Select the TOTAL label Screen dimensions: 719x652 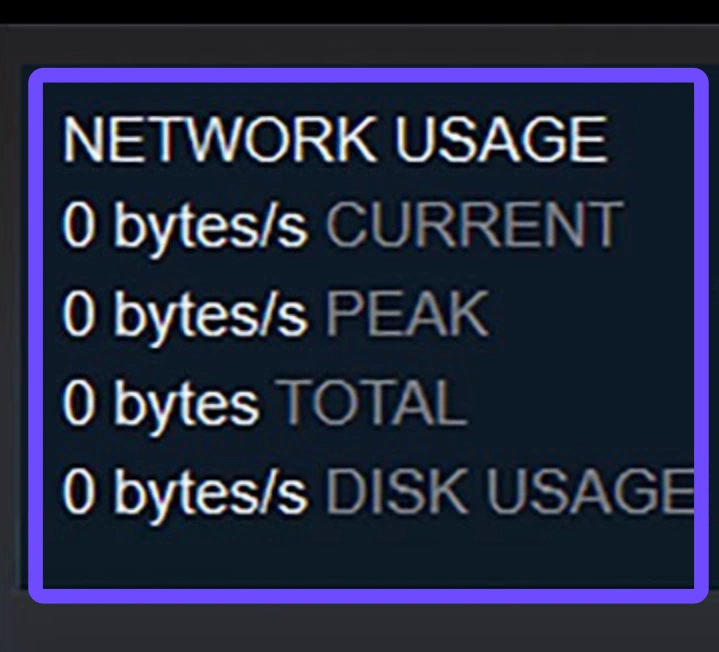[x=373, y=403]
